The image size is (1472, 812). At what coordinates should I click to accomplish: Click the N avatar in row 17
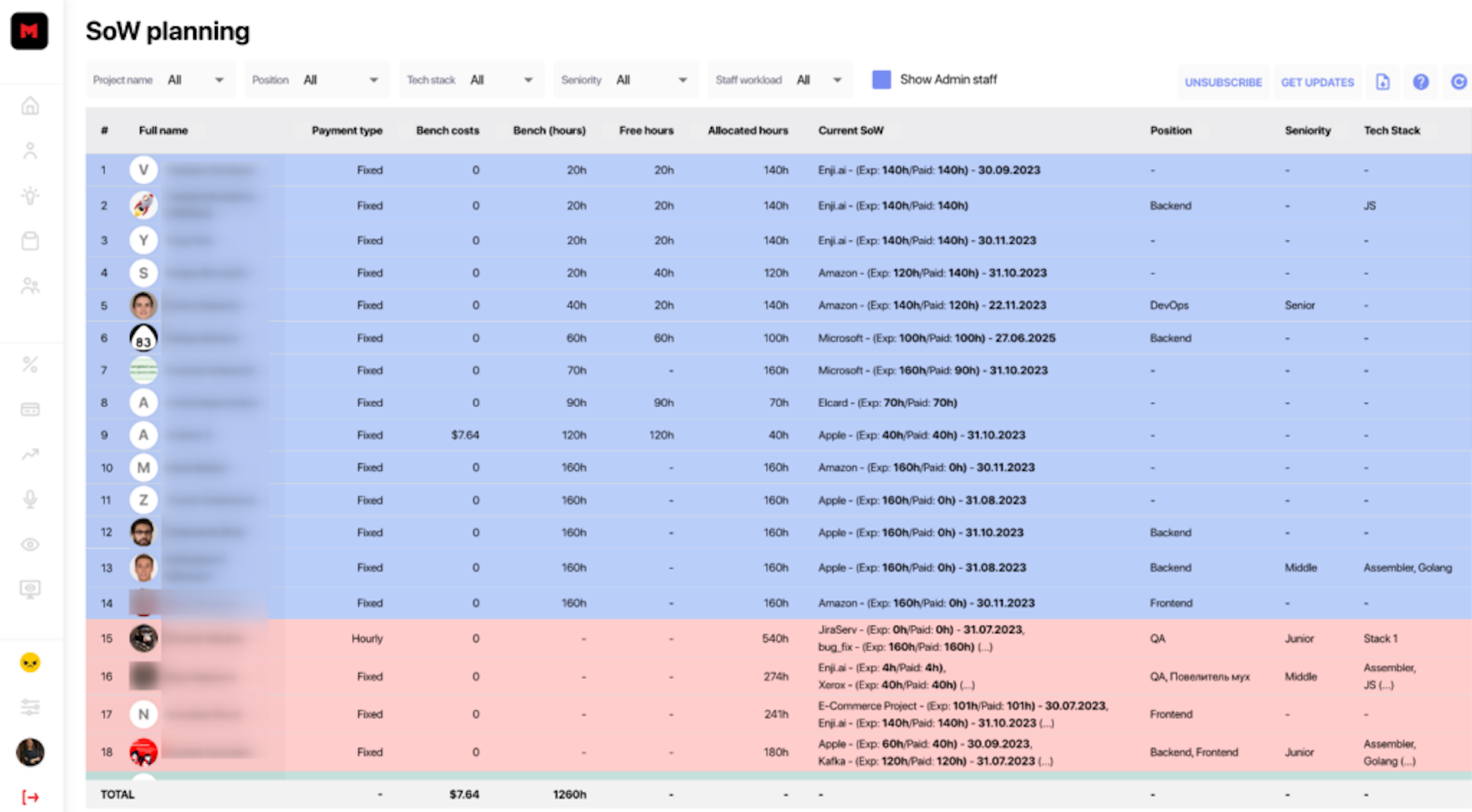[x=144, y=714]
